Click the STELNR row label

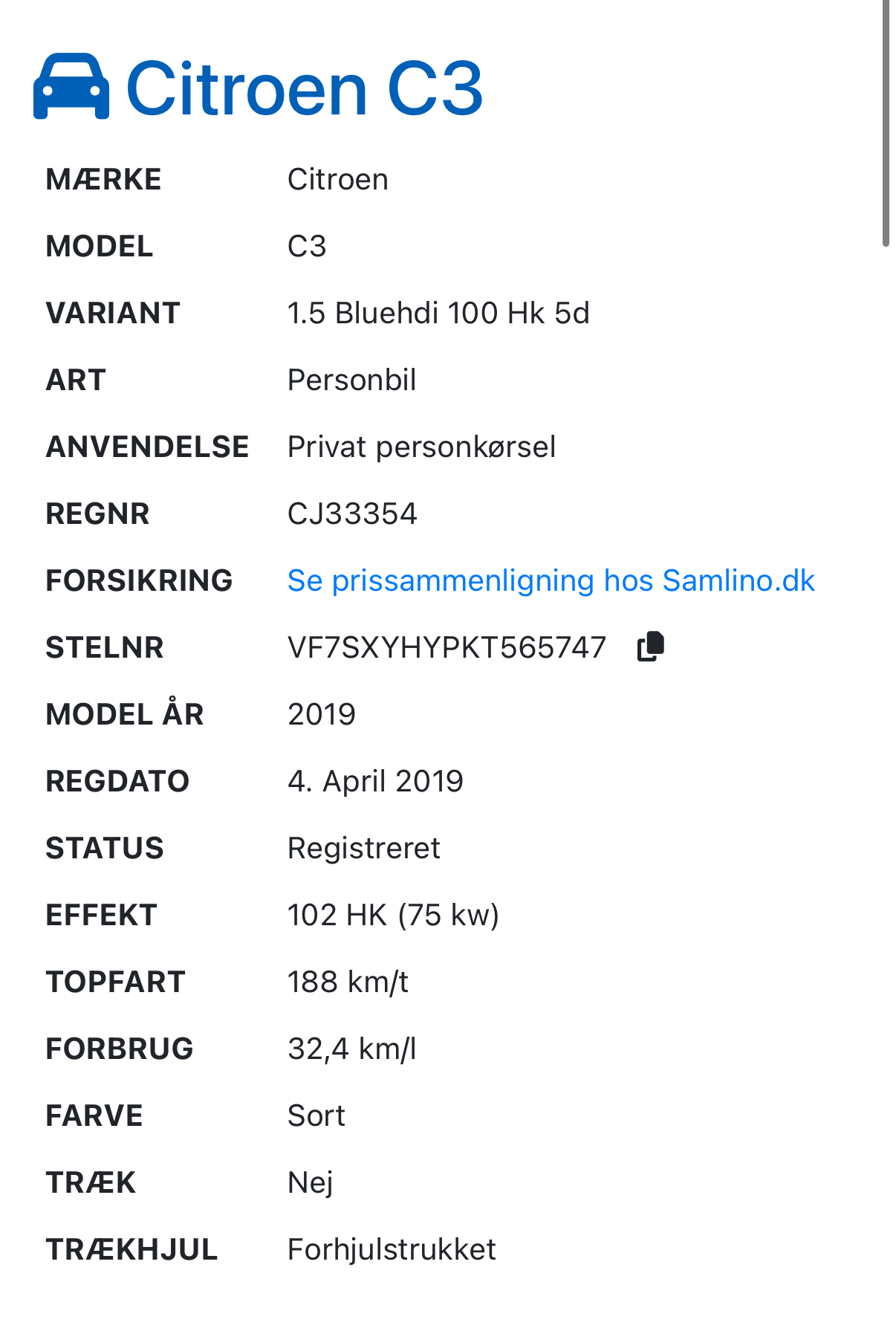tap(105, 648)
